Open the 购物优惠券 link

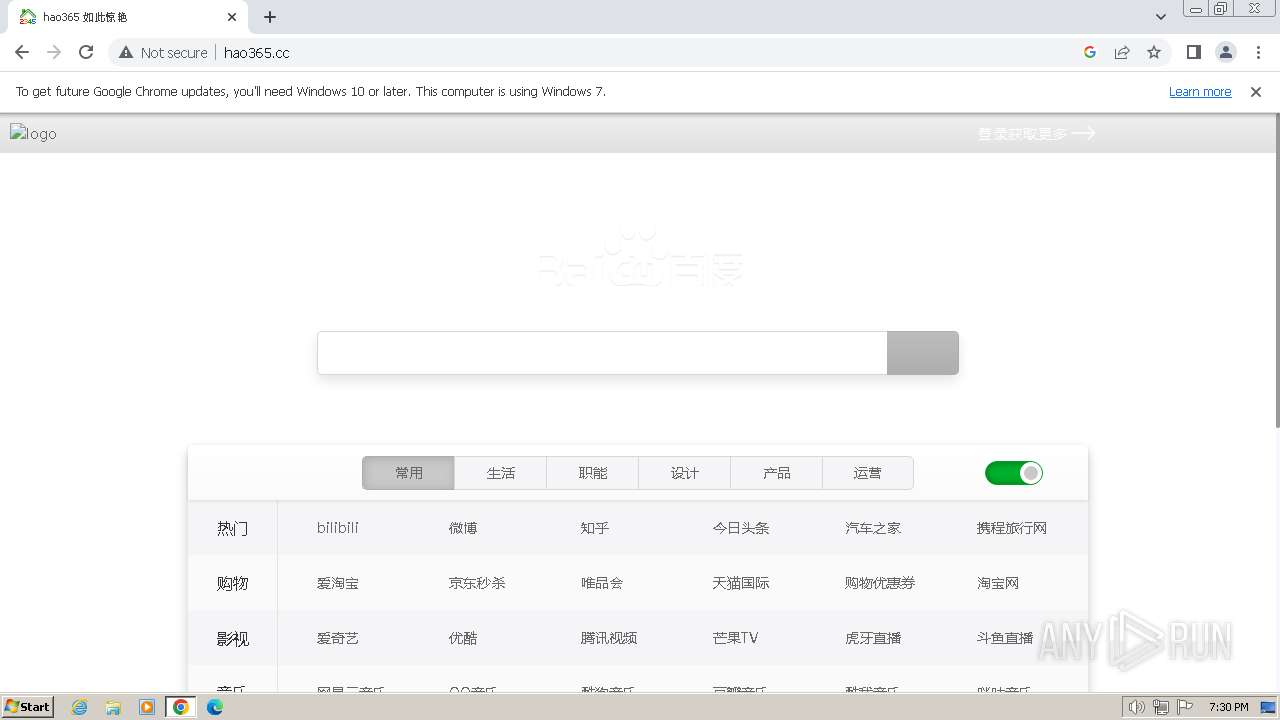[x=880, y=583]
